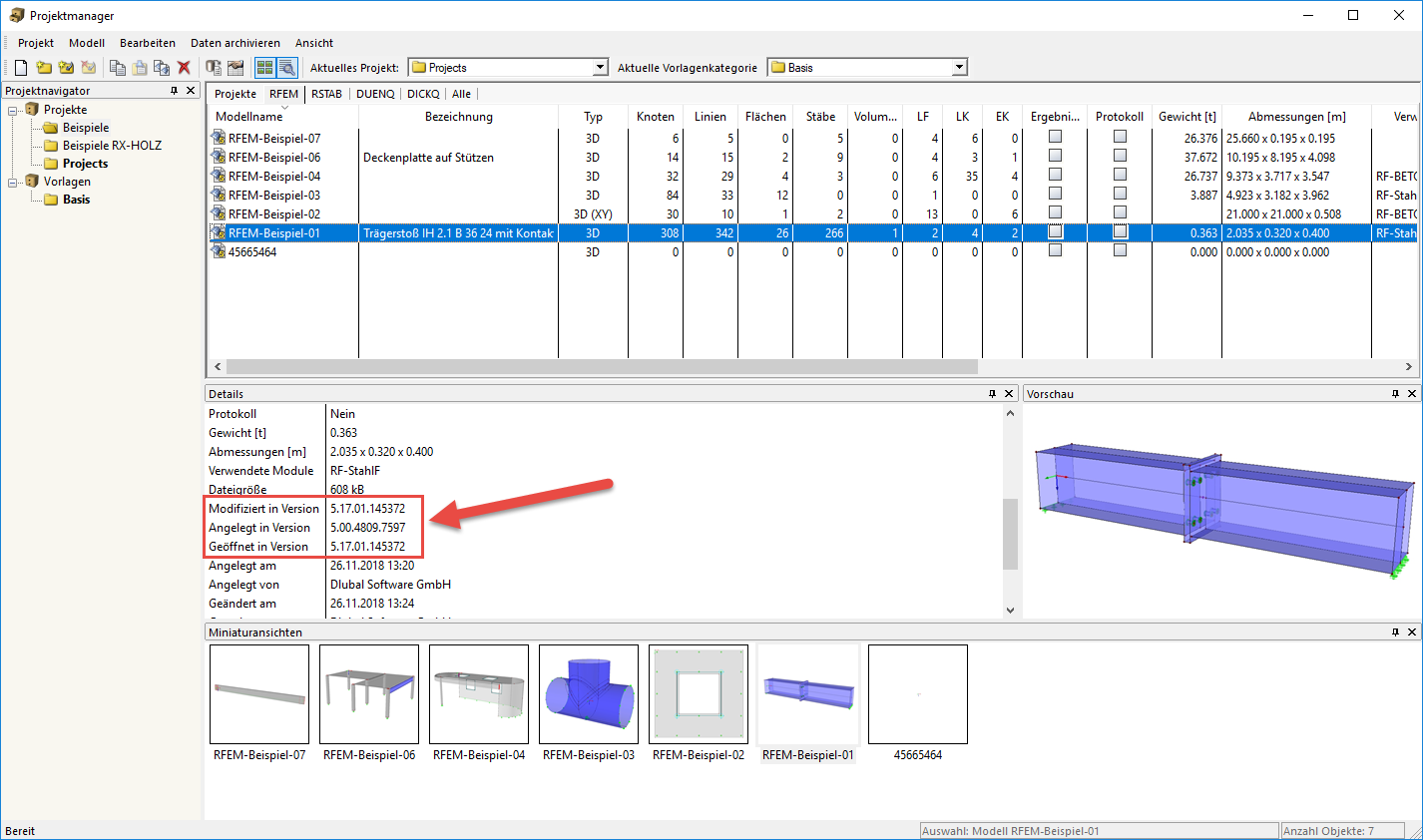
Task: Create a new model via toolbar icon
Action: point(21,67)
